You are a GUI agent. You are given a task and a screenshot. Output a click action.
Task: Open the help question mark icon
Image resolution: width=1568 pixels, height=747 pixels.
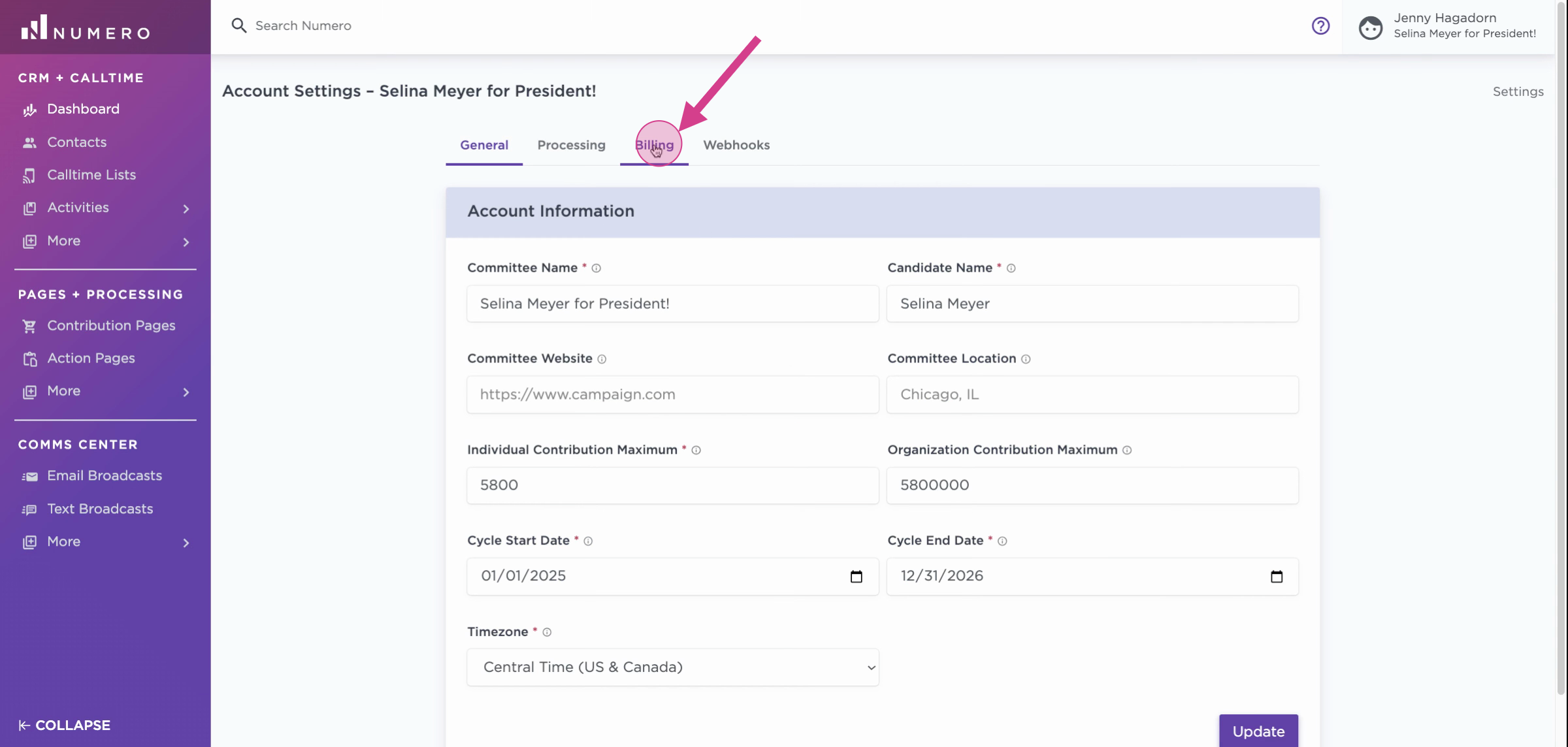point(1320,26)
